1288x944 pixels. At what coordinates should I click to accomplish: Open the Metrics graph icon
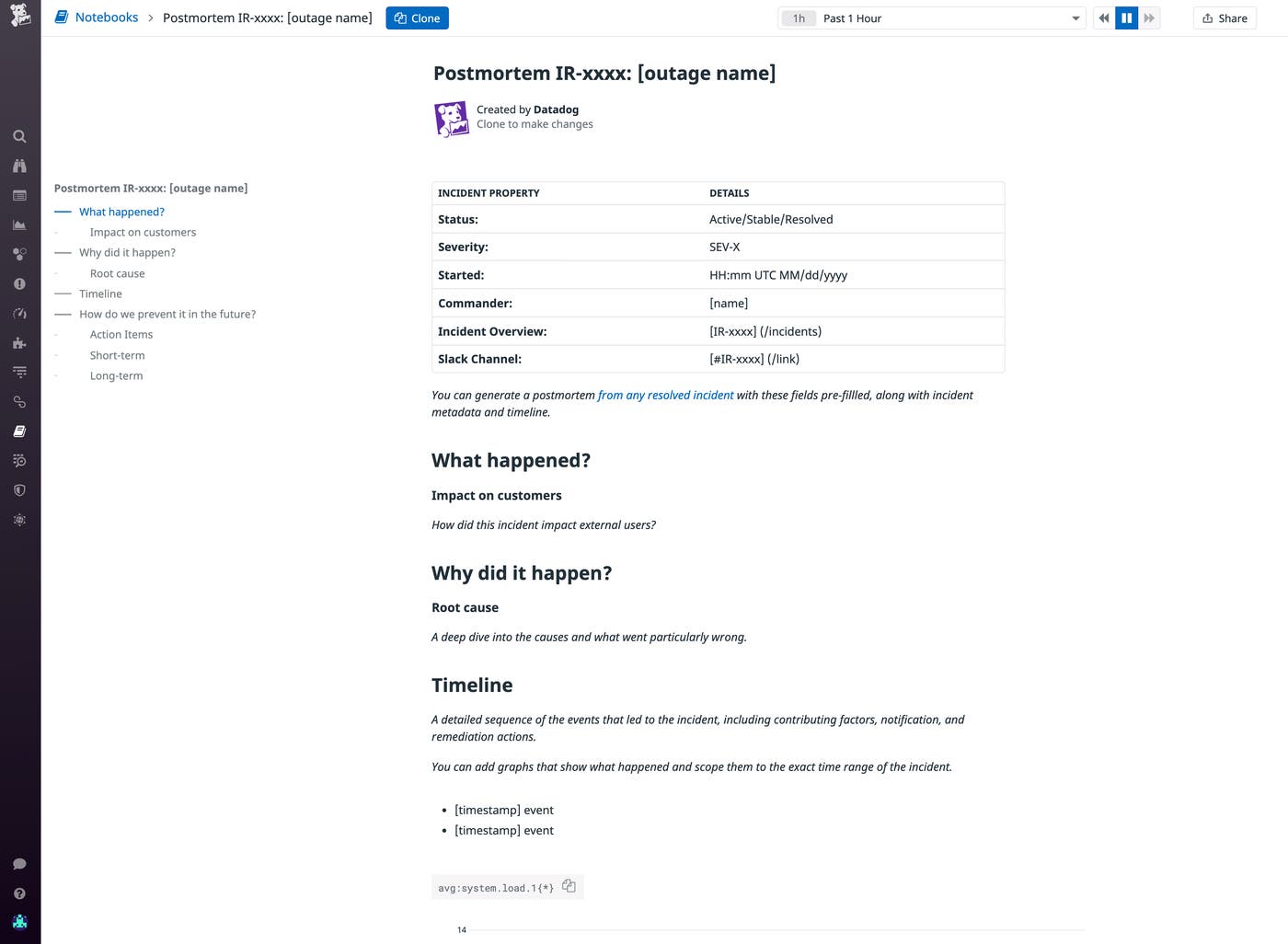pos(19,224)
